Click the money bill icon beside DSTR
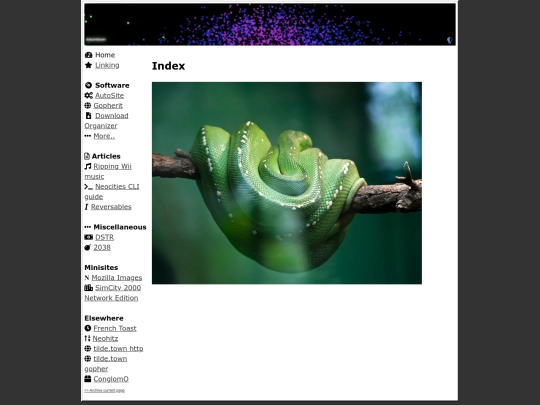Viewport: 540px width, 405px height. pyautogui.click(x=89, y=237)
